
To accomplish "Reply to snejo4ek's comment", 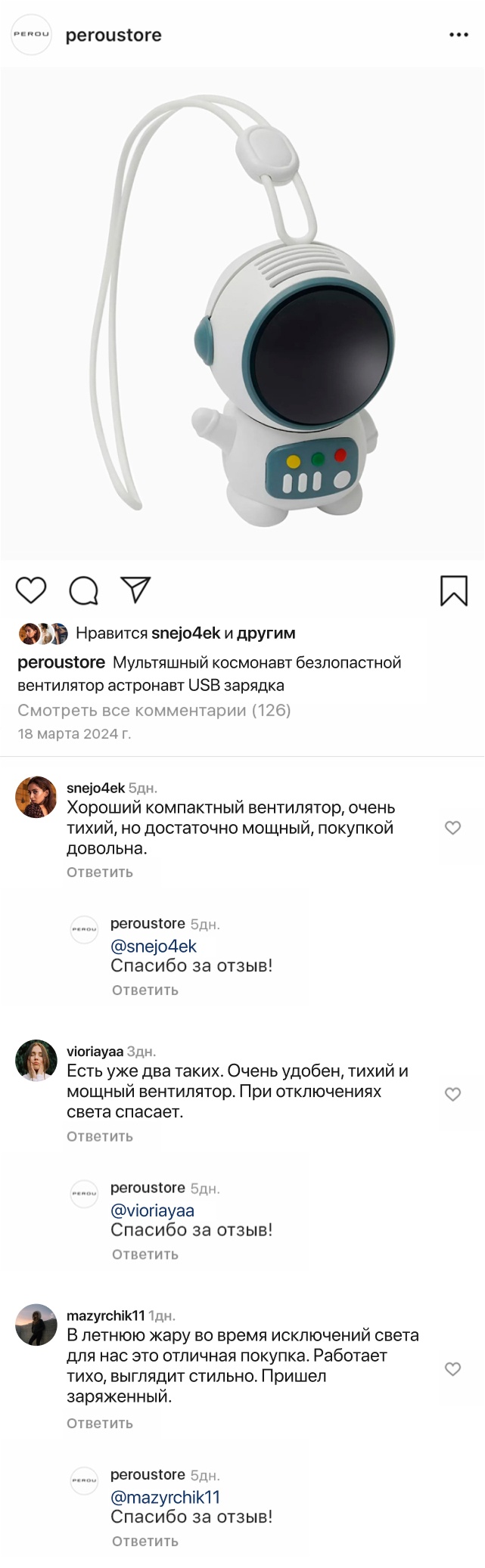I will point(100,872).
